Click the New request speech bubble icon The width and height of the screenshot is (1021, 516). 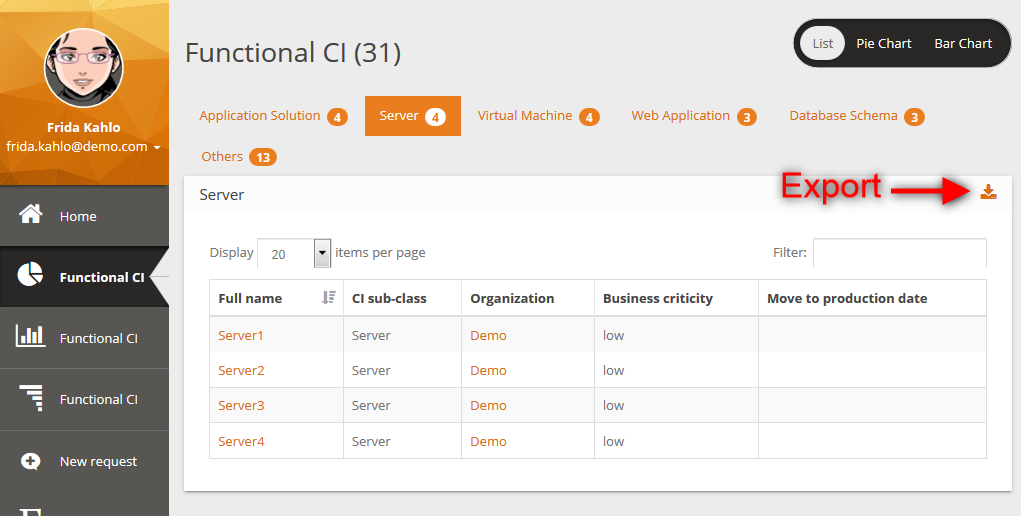click(x=31, y=461)
